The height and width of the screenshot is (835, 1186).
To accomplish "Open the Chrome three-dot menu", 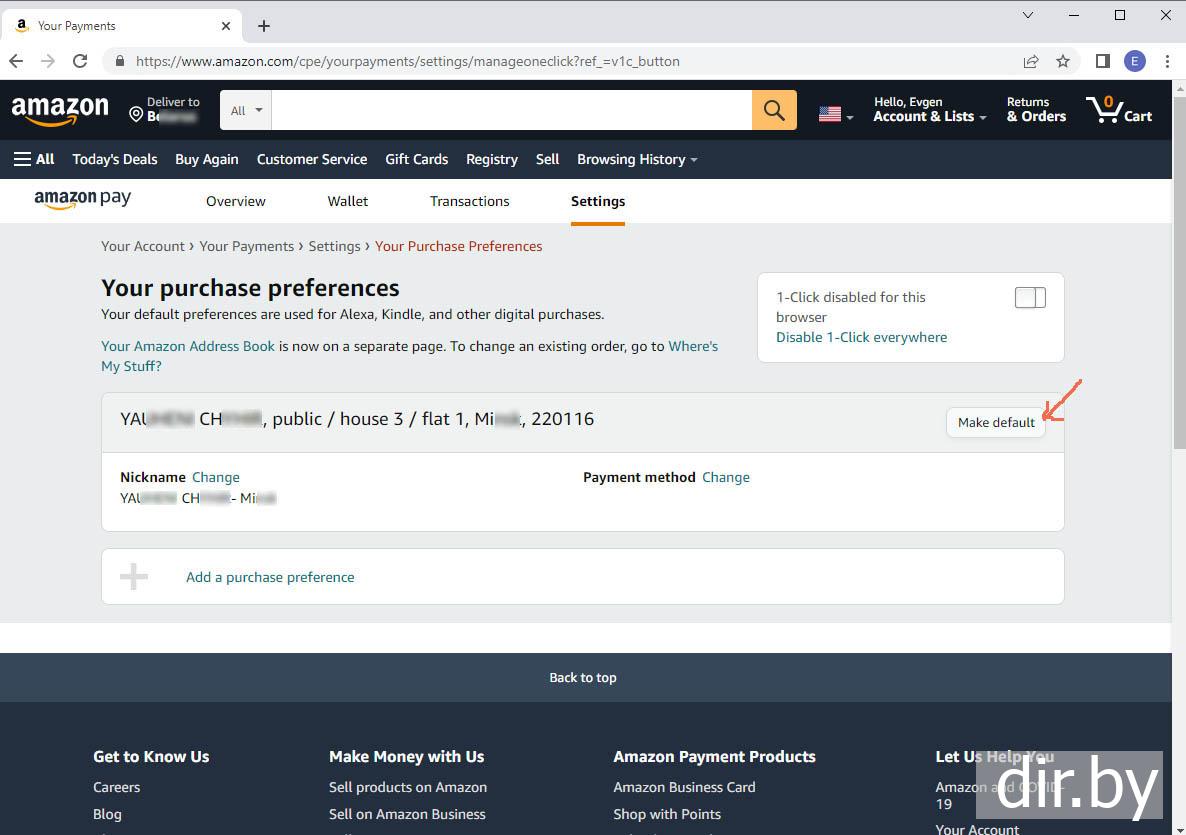I will click(1167, 61).
